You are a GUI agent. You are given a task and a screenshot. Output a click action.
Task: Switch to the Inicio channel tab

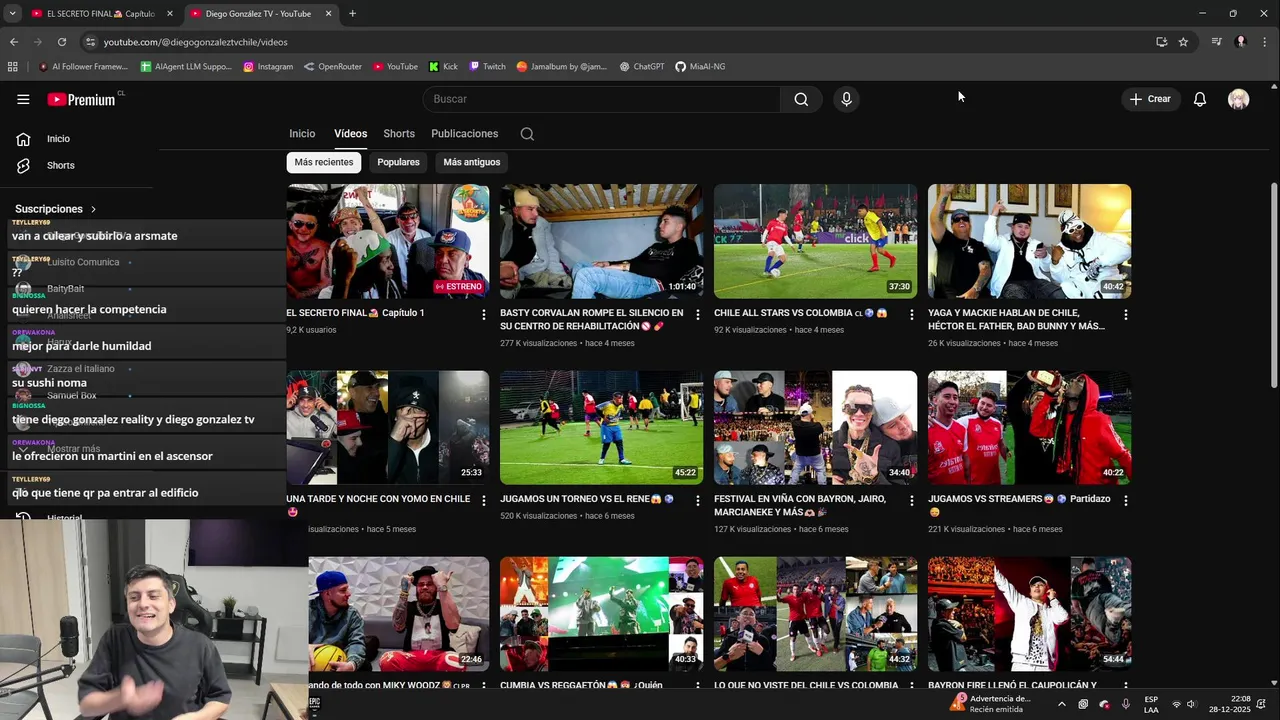point(302,134)
